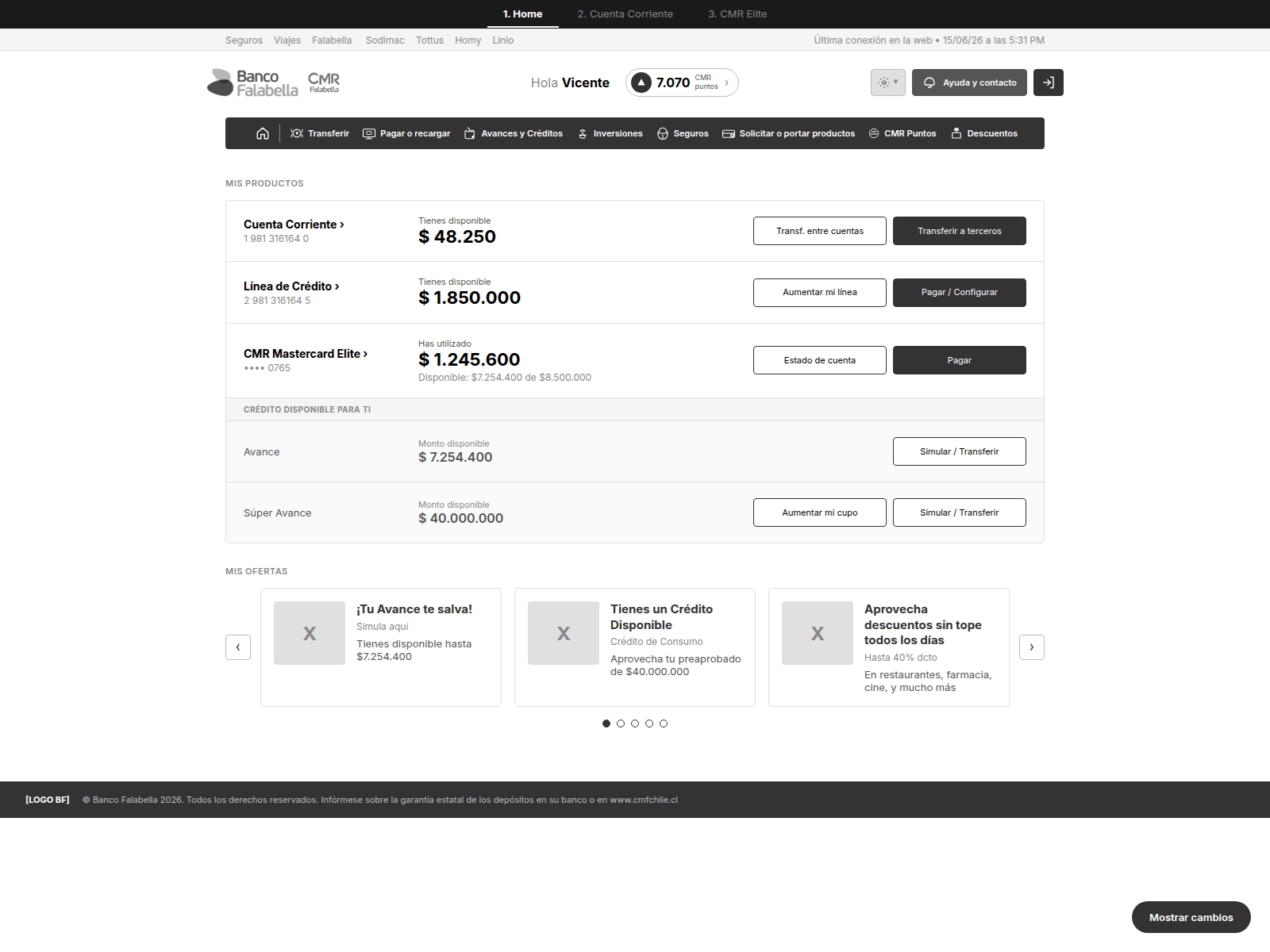Click the Banco Falabella logo
Viewport: 1270px width, 952px height.
point(253,83)
